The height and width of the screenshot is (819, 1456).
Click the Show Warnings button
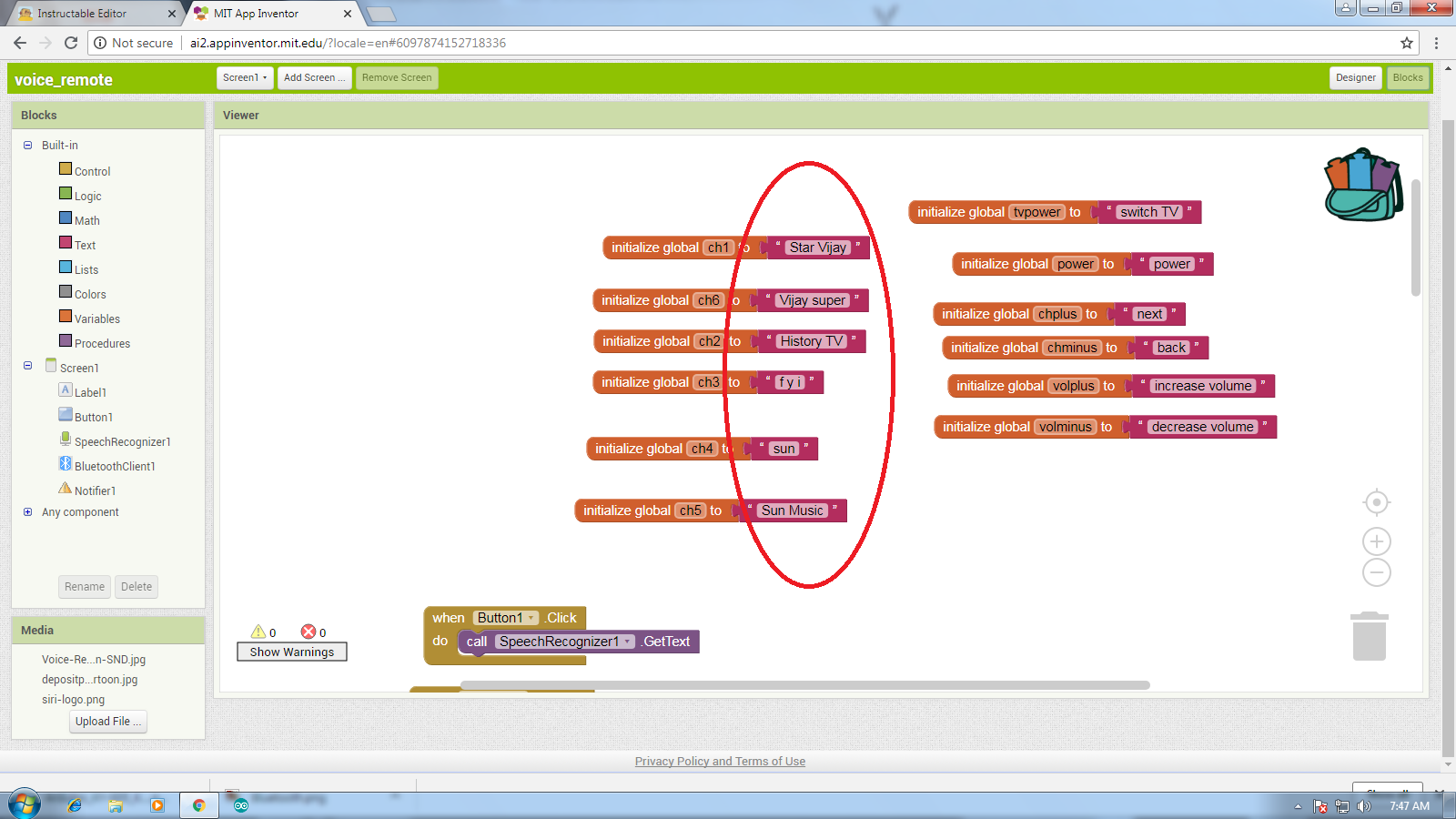point(292,652)
